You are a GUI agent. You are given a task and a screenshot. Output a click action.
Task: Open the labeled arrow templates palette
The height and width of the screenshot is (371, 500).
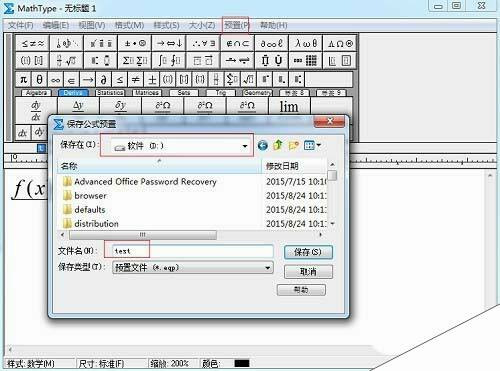coord(237,61)
